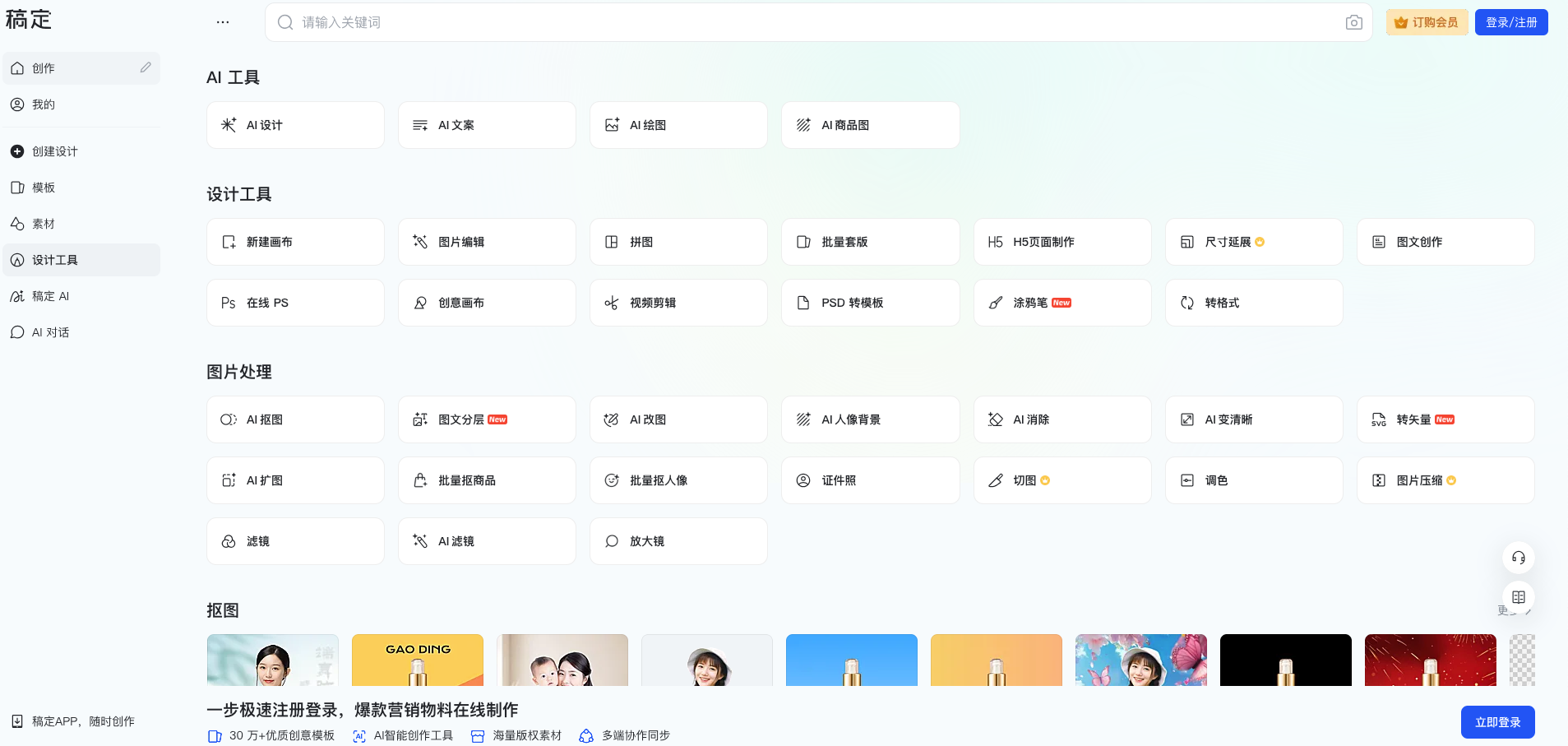Expand the ellipsis menu beside the search bar
The image size is (1568, 746).
pos(222,21)
